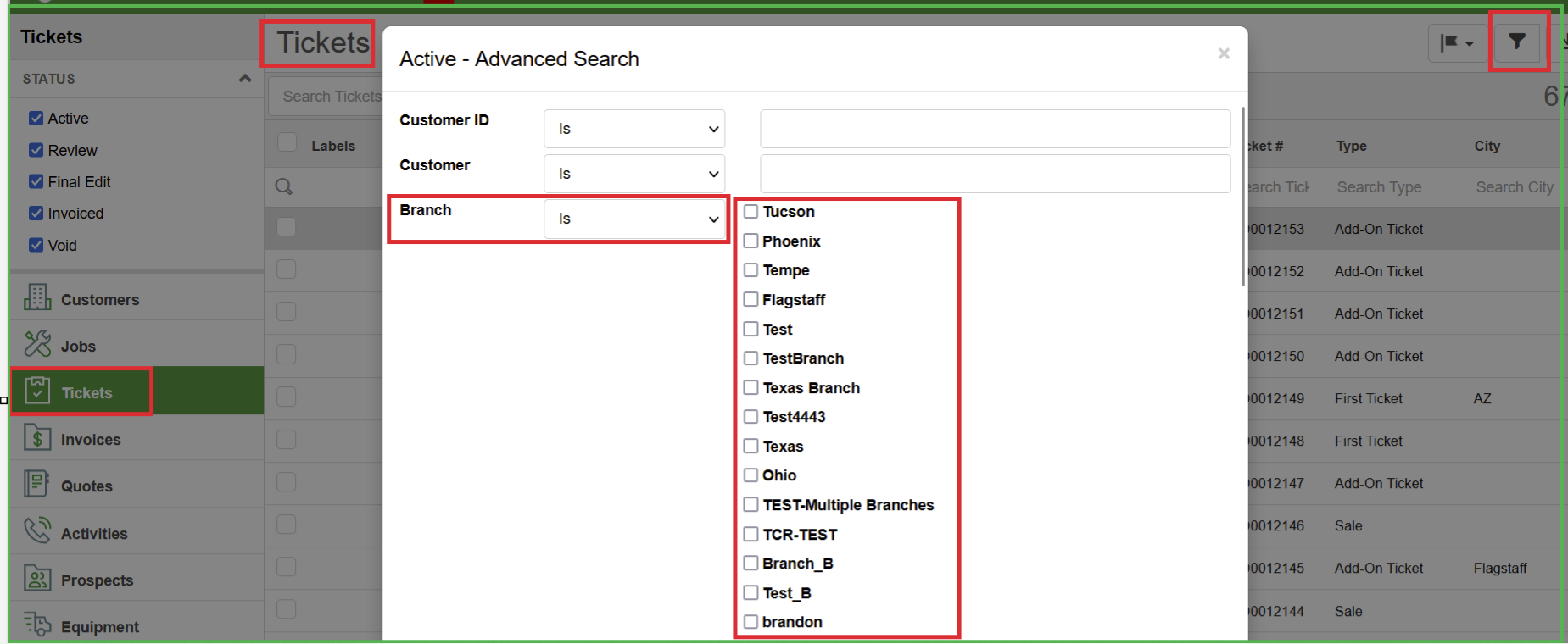The width and height of the screenshot is (1568, 644).
Task: Click the Customers building icon
Action: coord(37,297)
